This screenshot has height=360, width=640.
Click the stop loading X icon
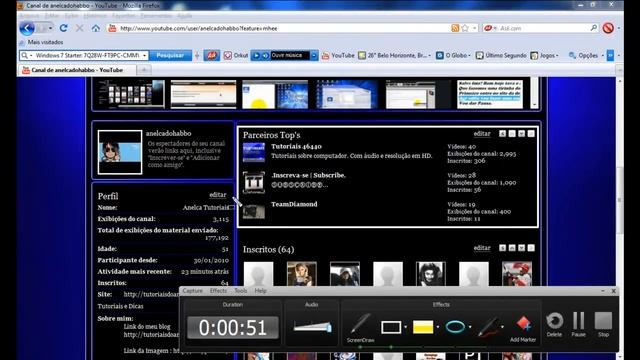coord(80,28)
